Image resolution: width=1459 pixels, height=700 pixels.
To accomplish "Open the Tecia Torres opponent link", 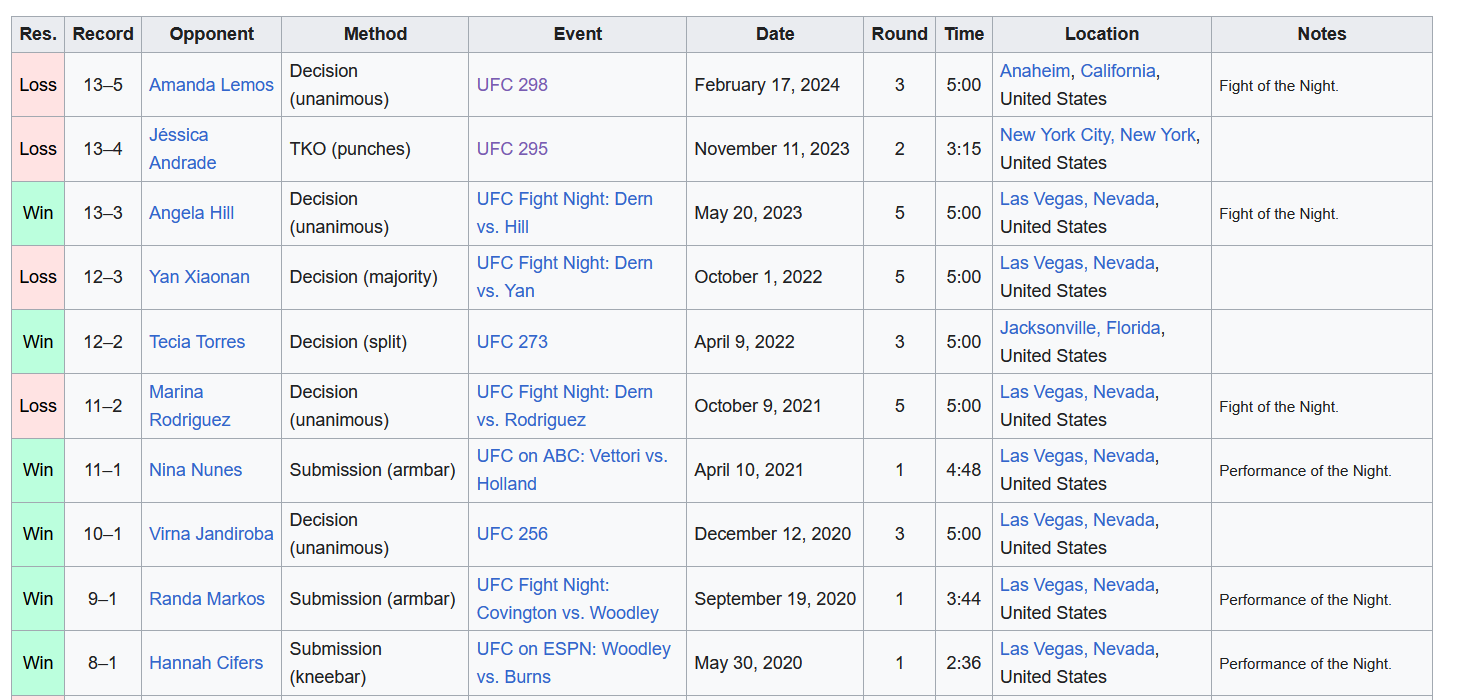I will pos(197,342).
